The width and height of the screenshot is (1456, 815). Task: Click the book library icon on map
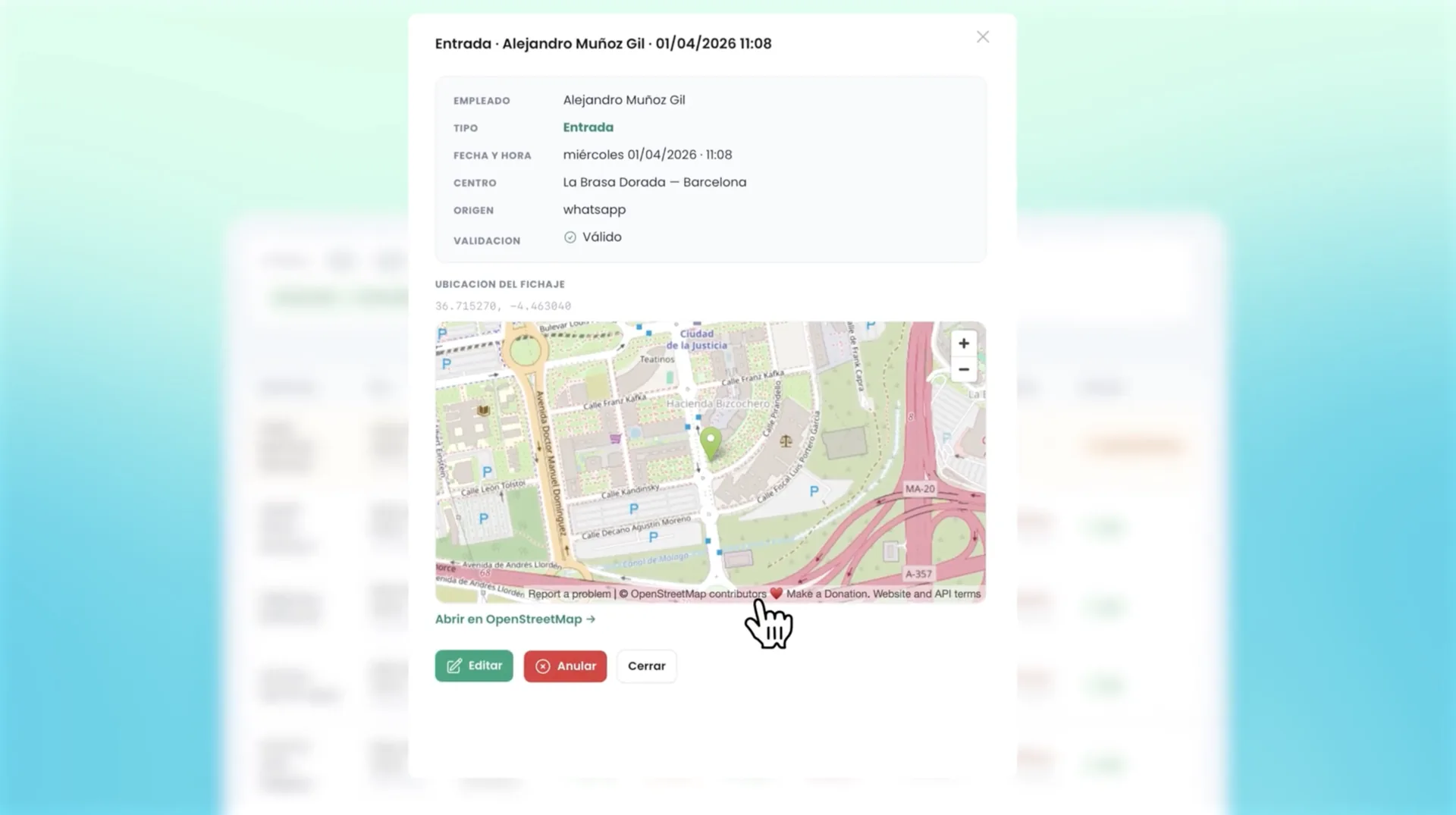click(x=483, y=410)
